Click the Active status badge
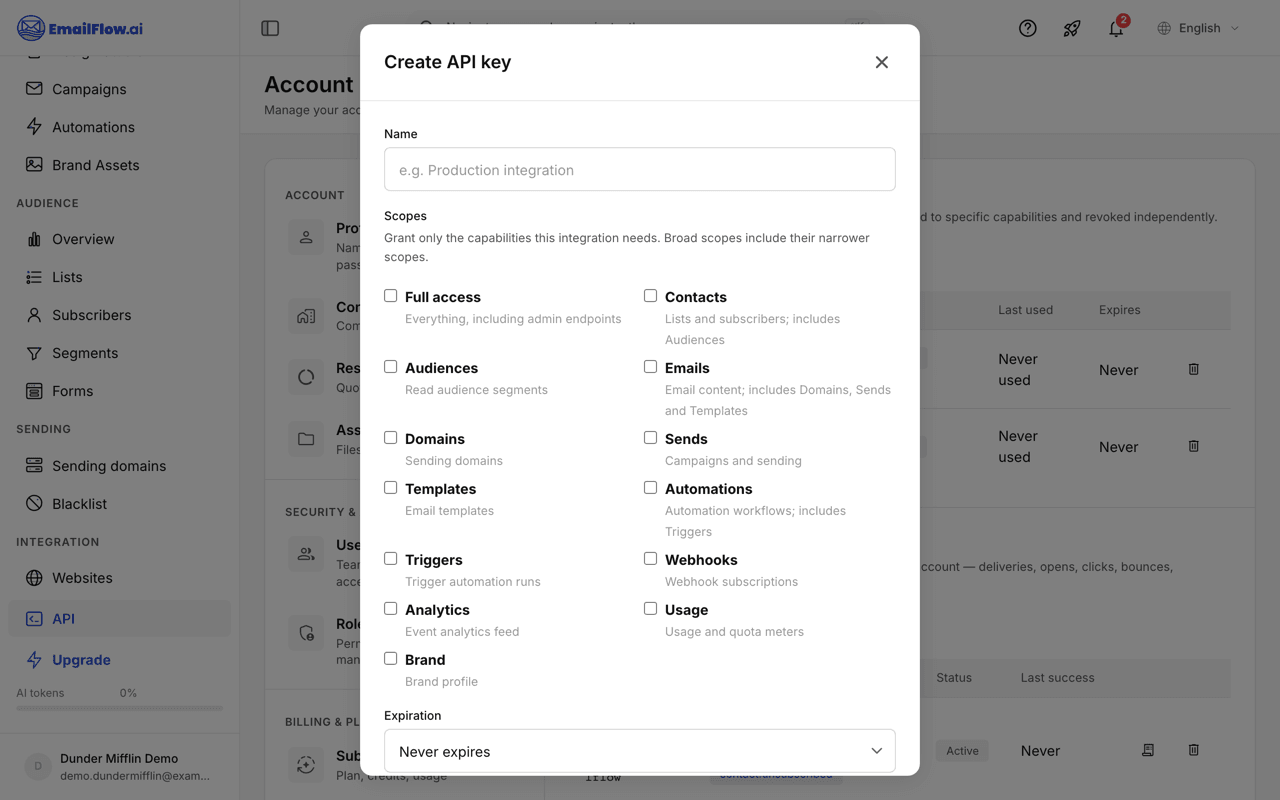This screenshot has width=1280, height=800. click(x=962, y=751)
